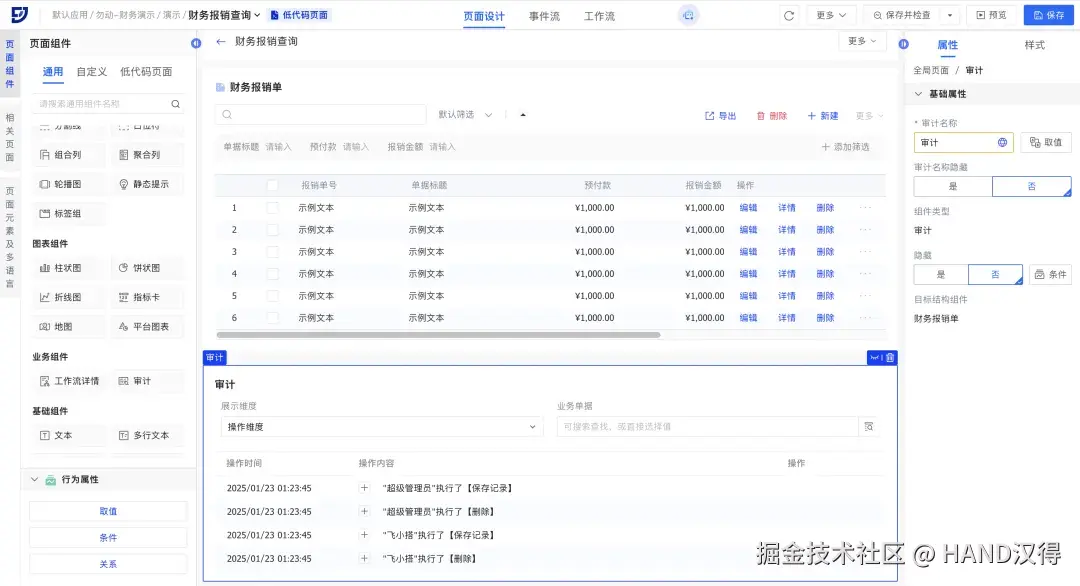The image size is (1080, 586).
Task: Switch to the 样式 tab
Action: [x=1035, y=45]
